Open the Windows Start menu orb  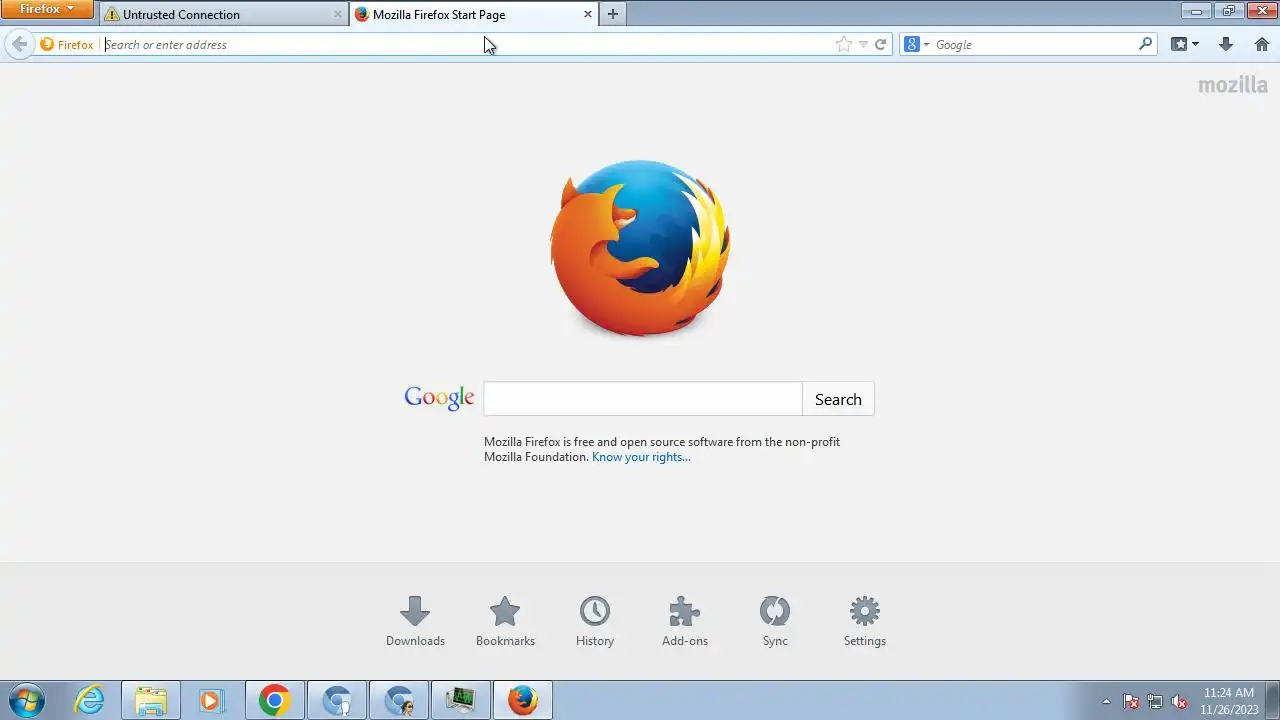[27, 700]
